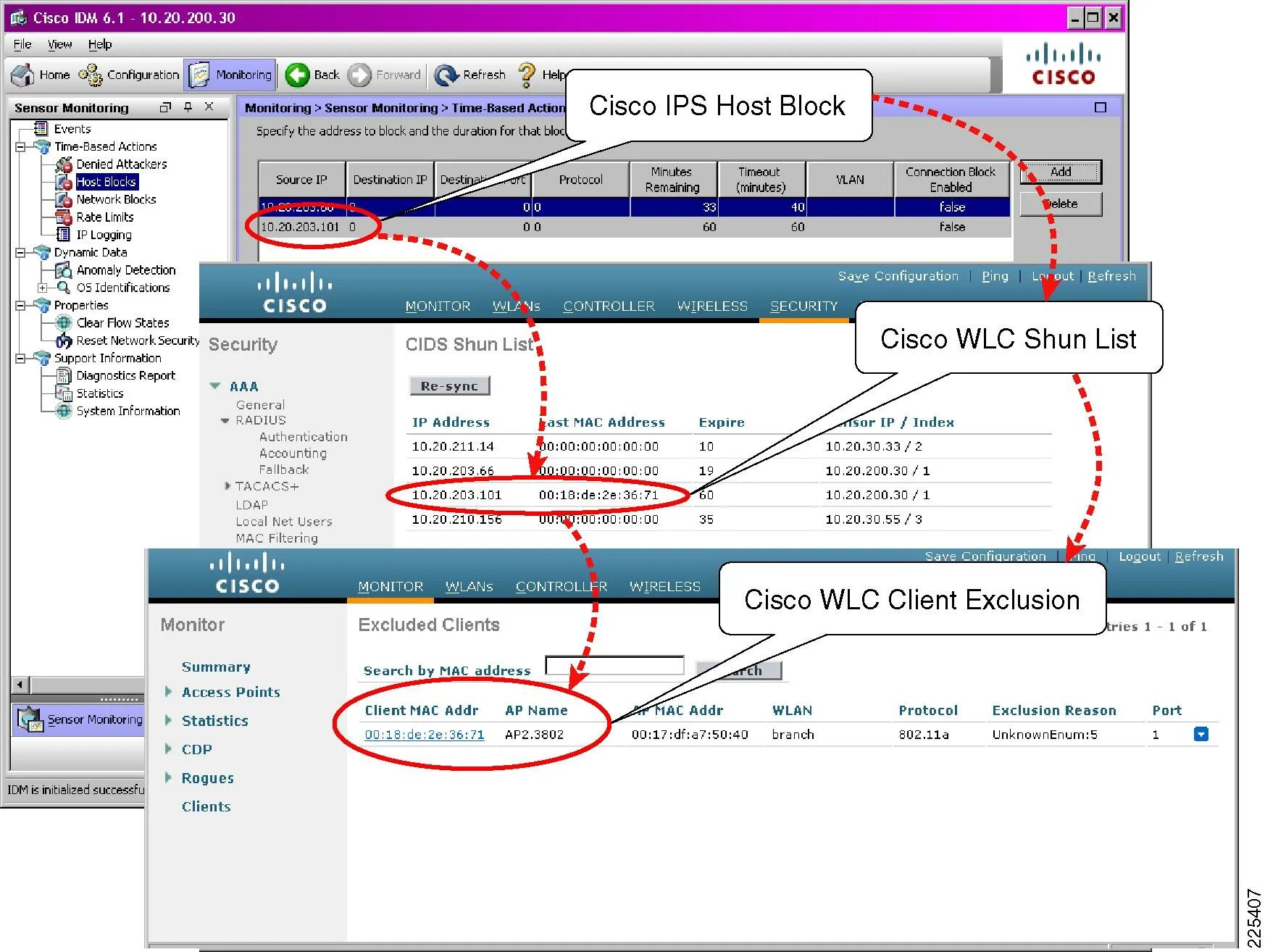The width and height of the screenshot is (1265, 952).
Task: Open the File menu
Action: click(x=22, y=44)
